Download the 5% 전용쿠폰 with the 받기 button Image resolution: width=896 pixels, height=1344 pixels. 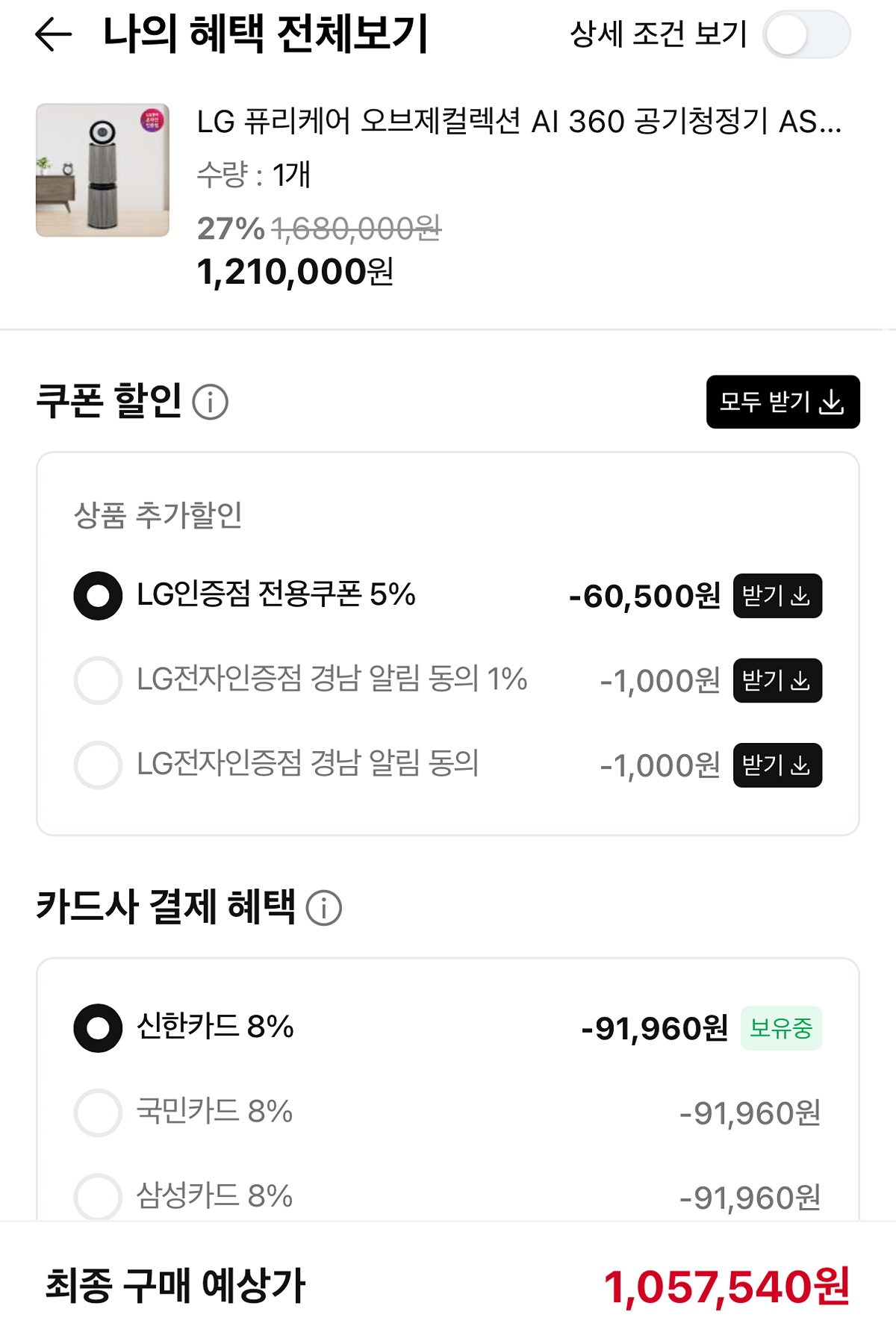777,596
